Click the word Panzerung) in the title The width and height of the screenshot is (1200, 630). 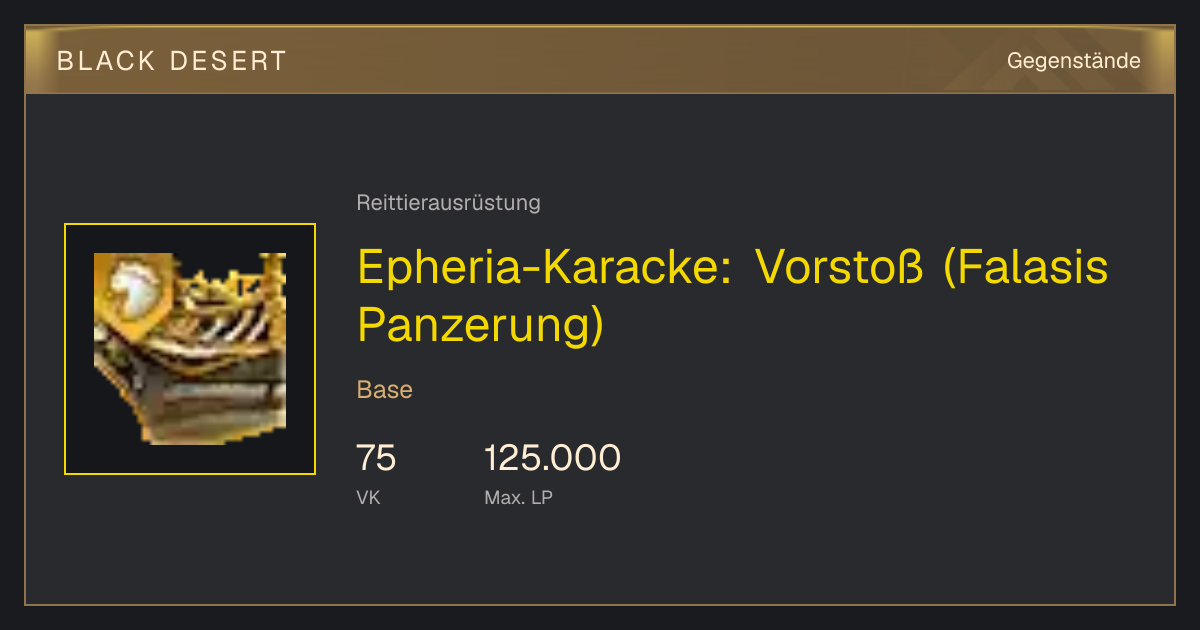point(481,324)
